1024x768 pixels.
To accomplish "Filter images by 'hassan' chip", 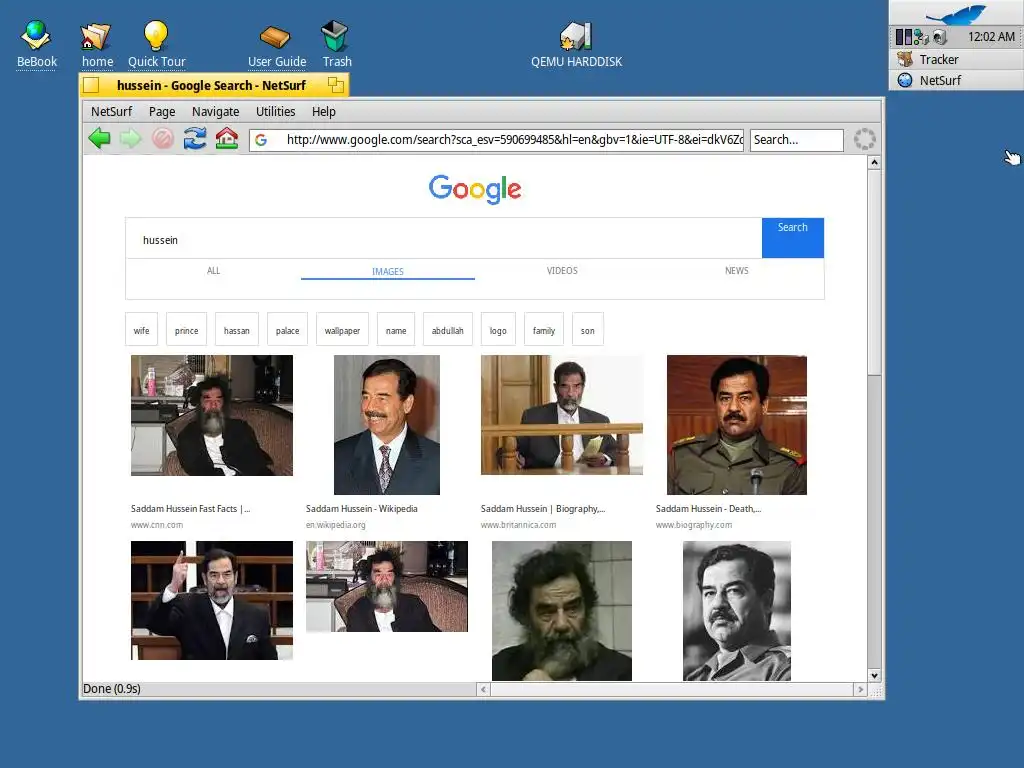I will 236,328.
